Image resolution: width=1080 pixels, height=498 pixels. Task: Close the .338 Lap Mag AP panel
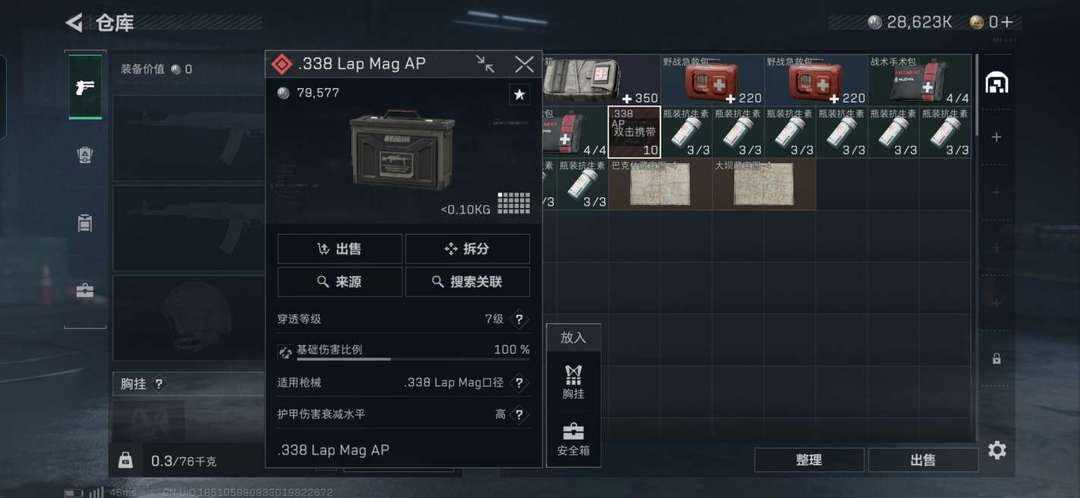(x=524, y=64)
